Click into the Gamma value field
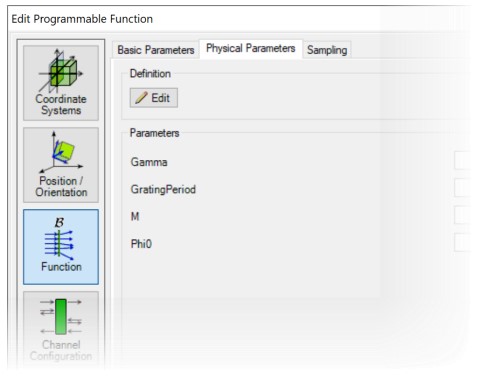The image size is (477, 377). coord(463,162)
